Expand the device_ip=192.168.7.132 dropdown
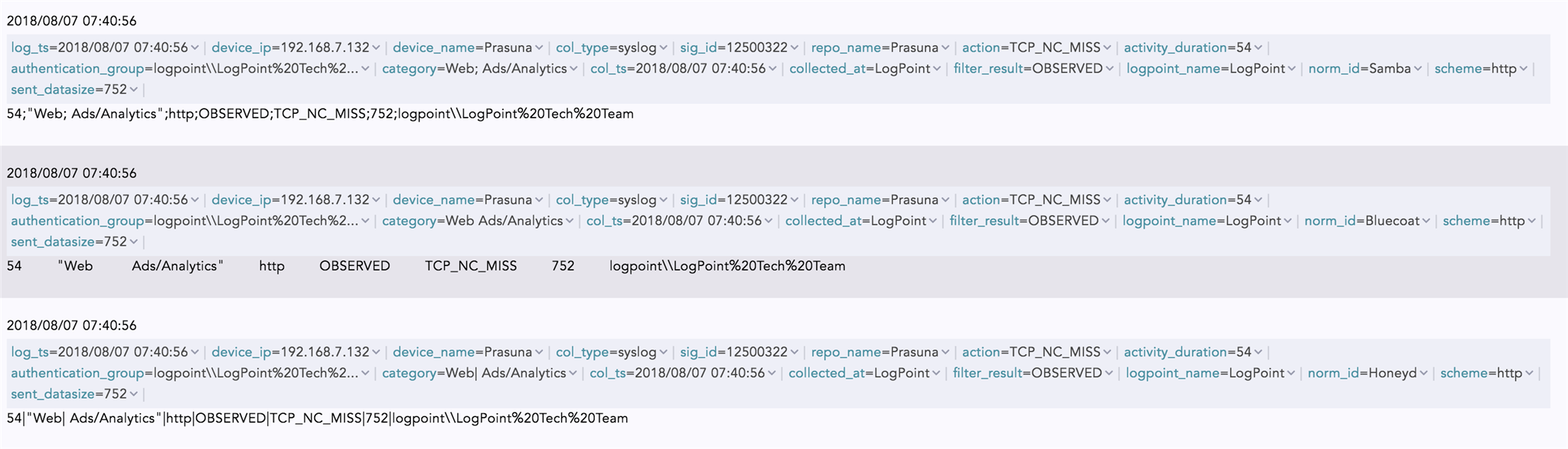The height and width of the screenshot is (449, 1568). [375, 47]
